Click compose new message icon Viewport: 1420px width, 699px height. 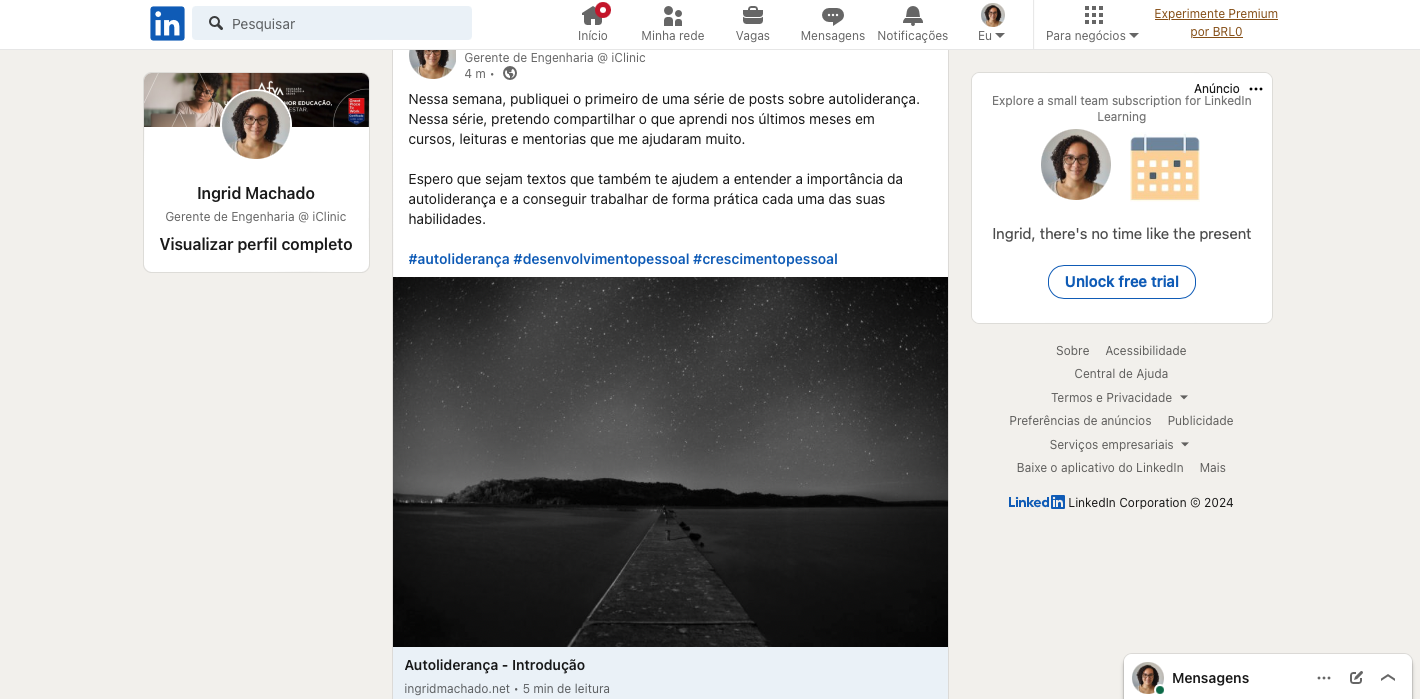click(x=1356, y=677)
